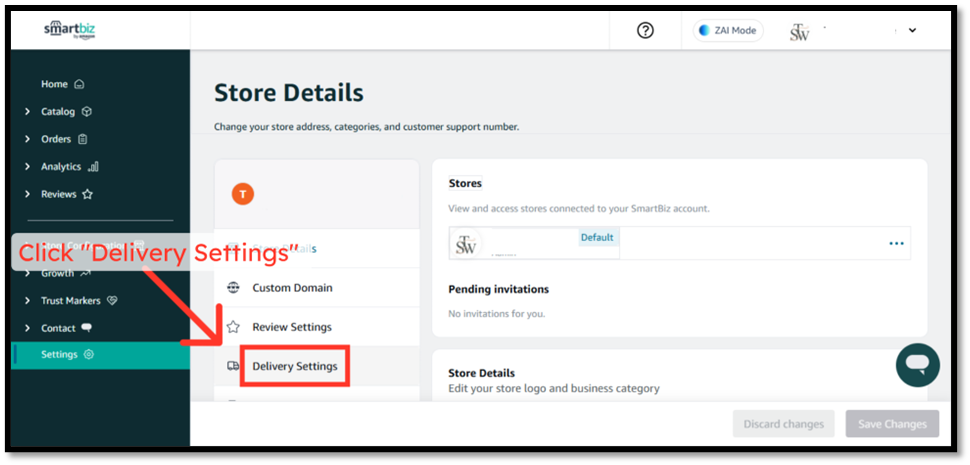
Task: Click the Custom Domain globe icon
Action: click(233, 288)
